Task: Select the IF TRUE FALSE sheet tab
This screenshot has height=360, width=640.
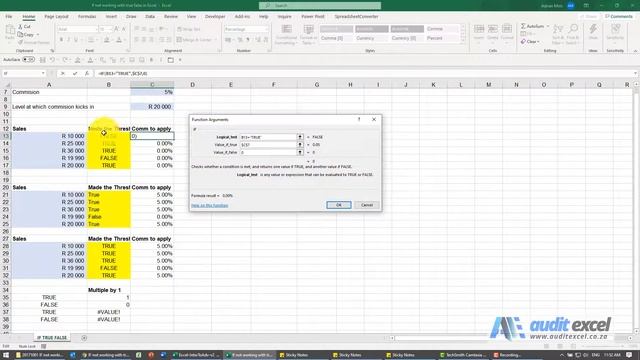Action: click(52, 338)
